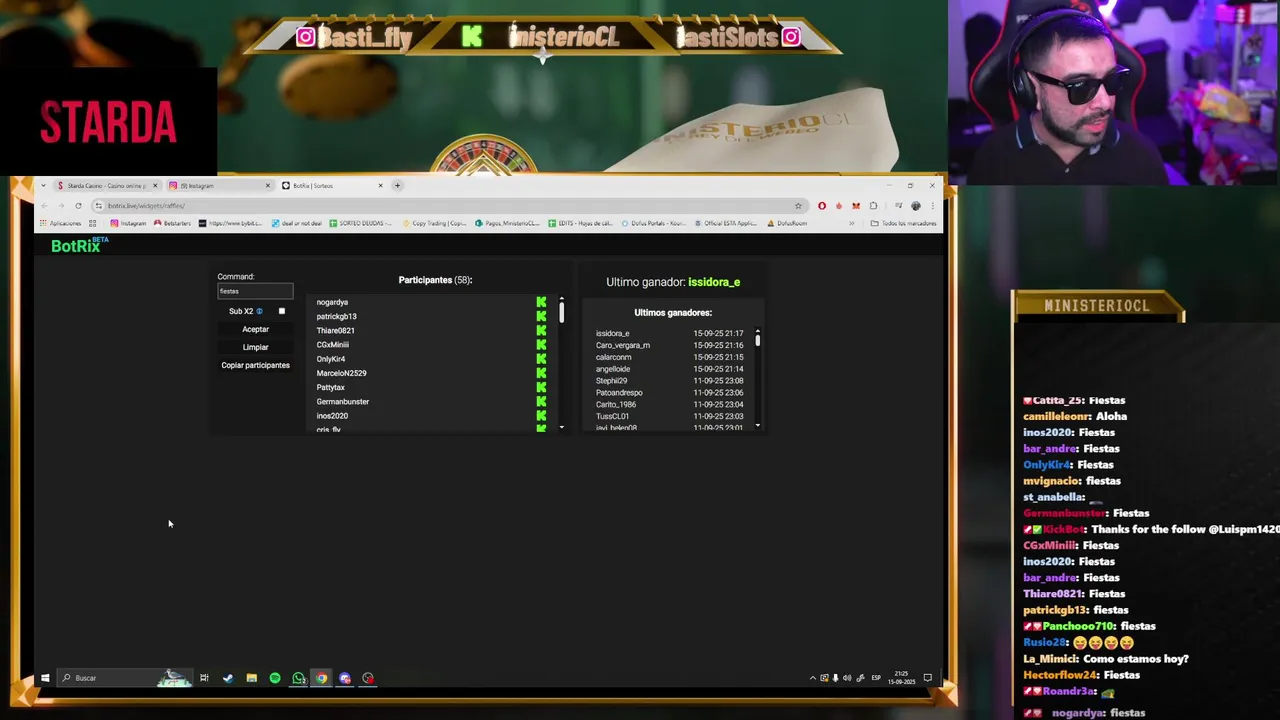This screenshot has width=1280, height=720.
Task: Click the Kick icon beside nogardya
Action: pyautogui.click(x=541, y=302)
